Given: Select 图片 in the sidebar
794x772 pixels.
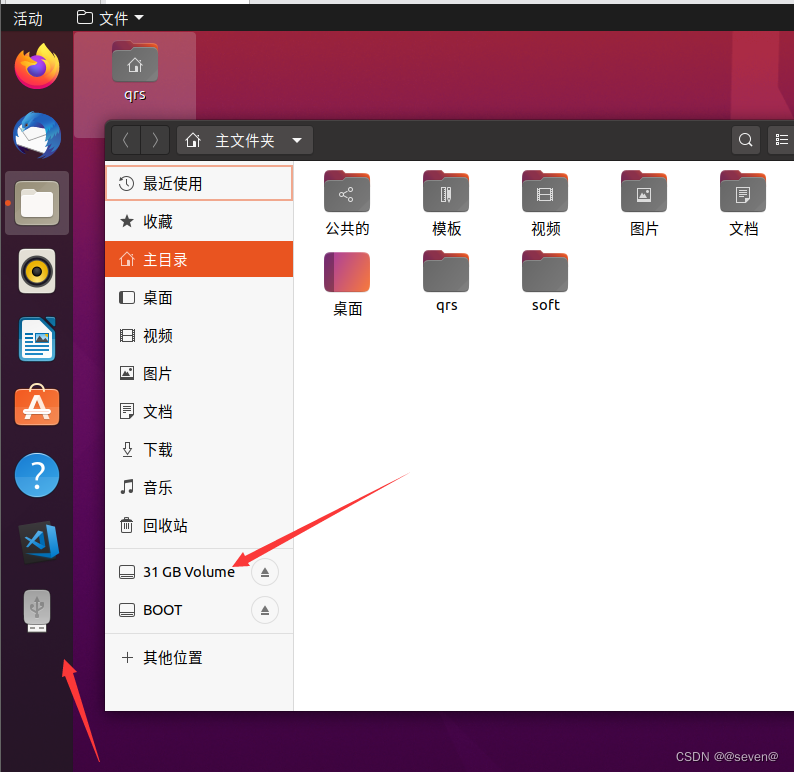Looking at the screenshot, I should 199,373.
